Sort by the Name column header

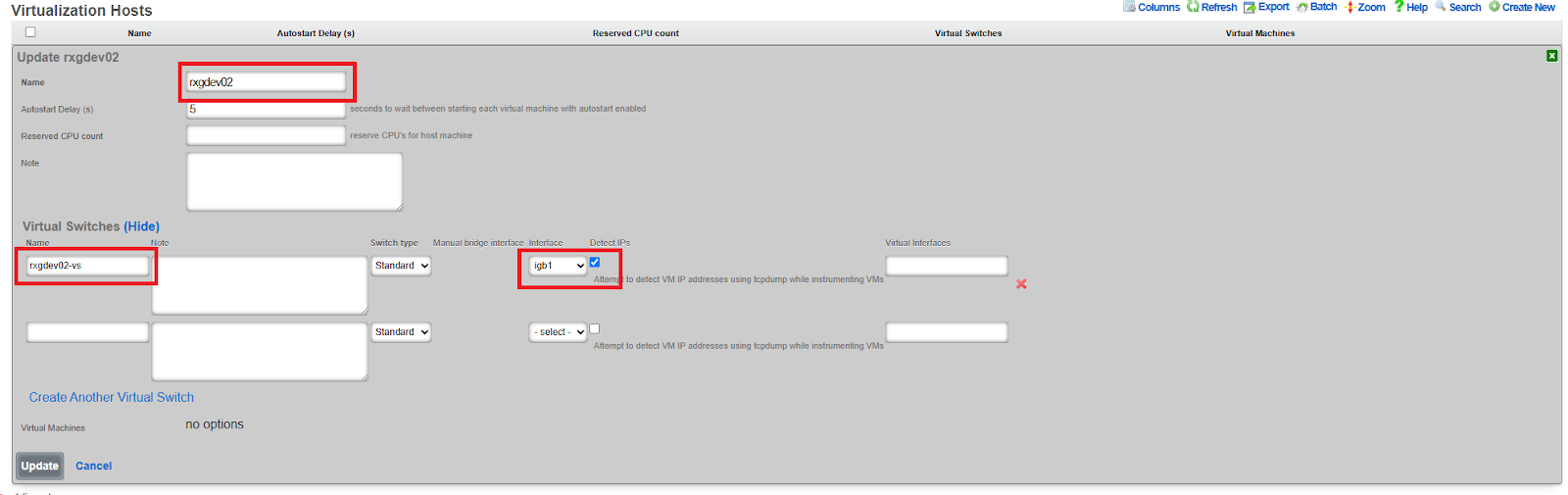139,33
